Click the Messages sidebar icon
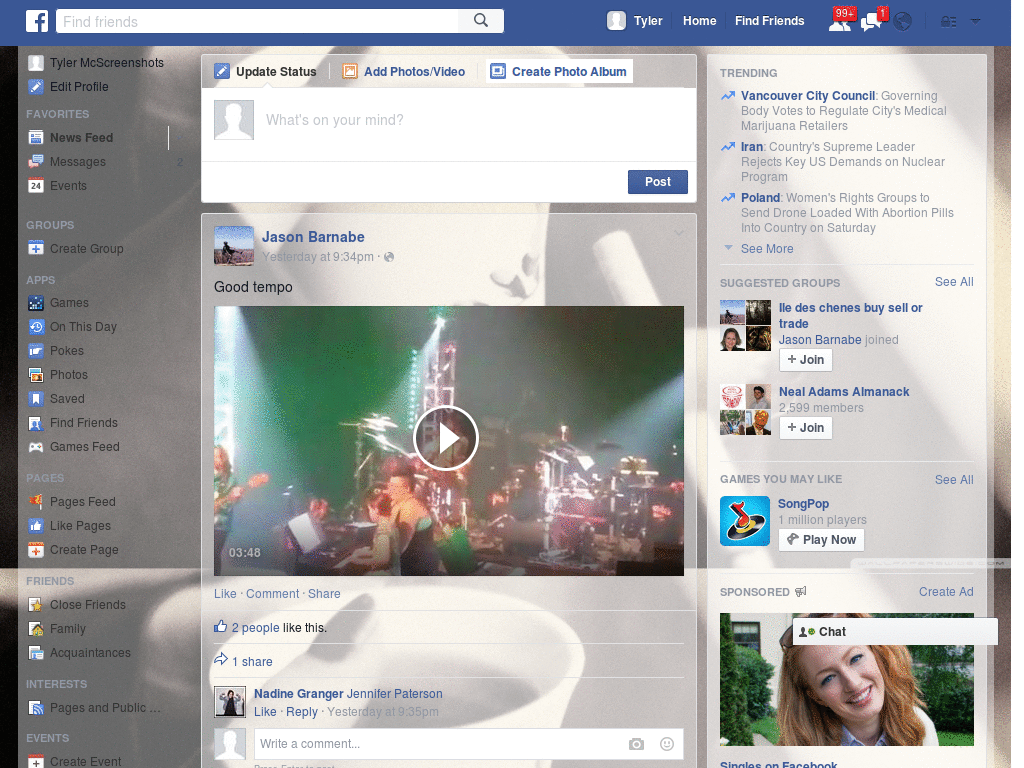Screen dimensions: 1024x768 pos(36,161)
